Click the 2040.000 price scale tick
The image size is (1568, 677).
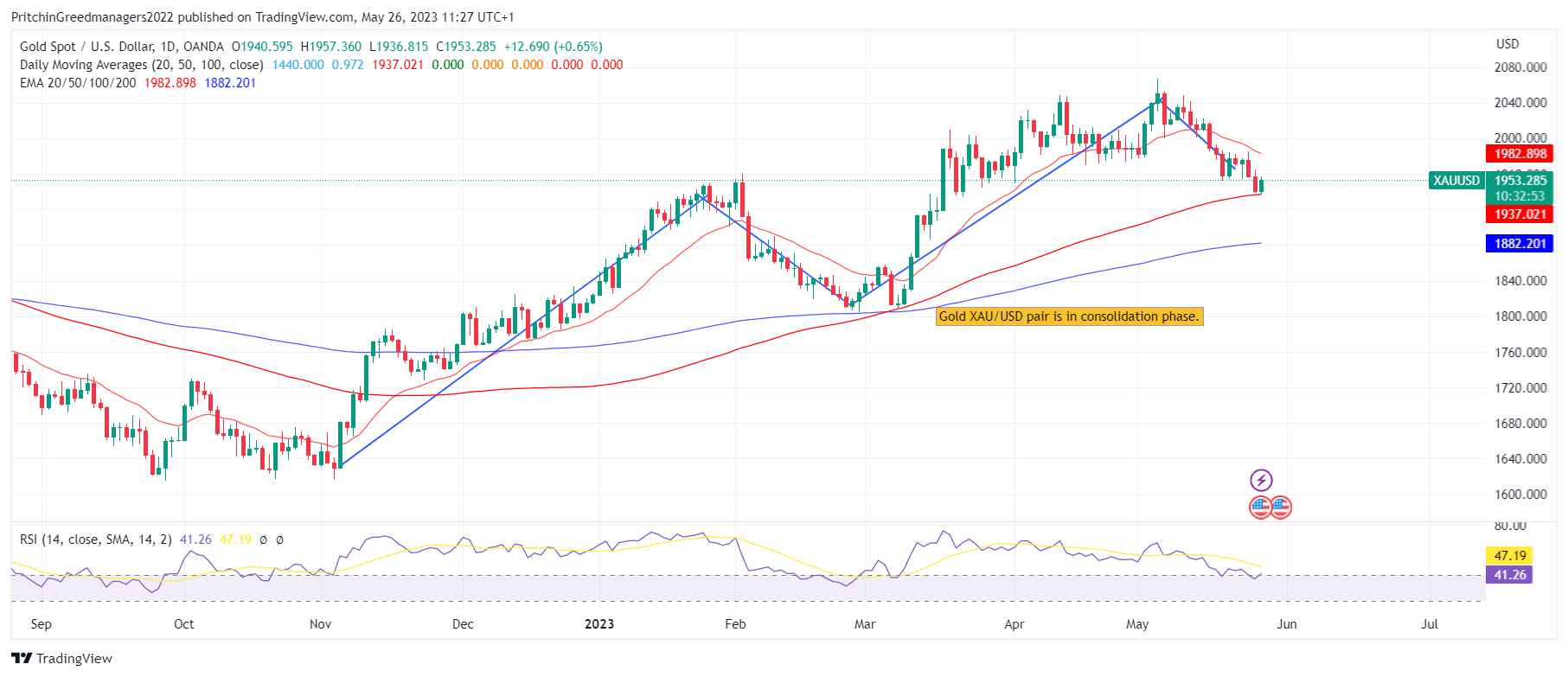[1520, 103]
